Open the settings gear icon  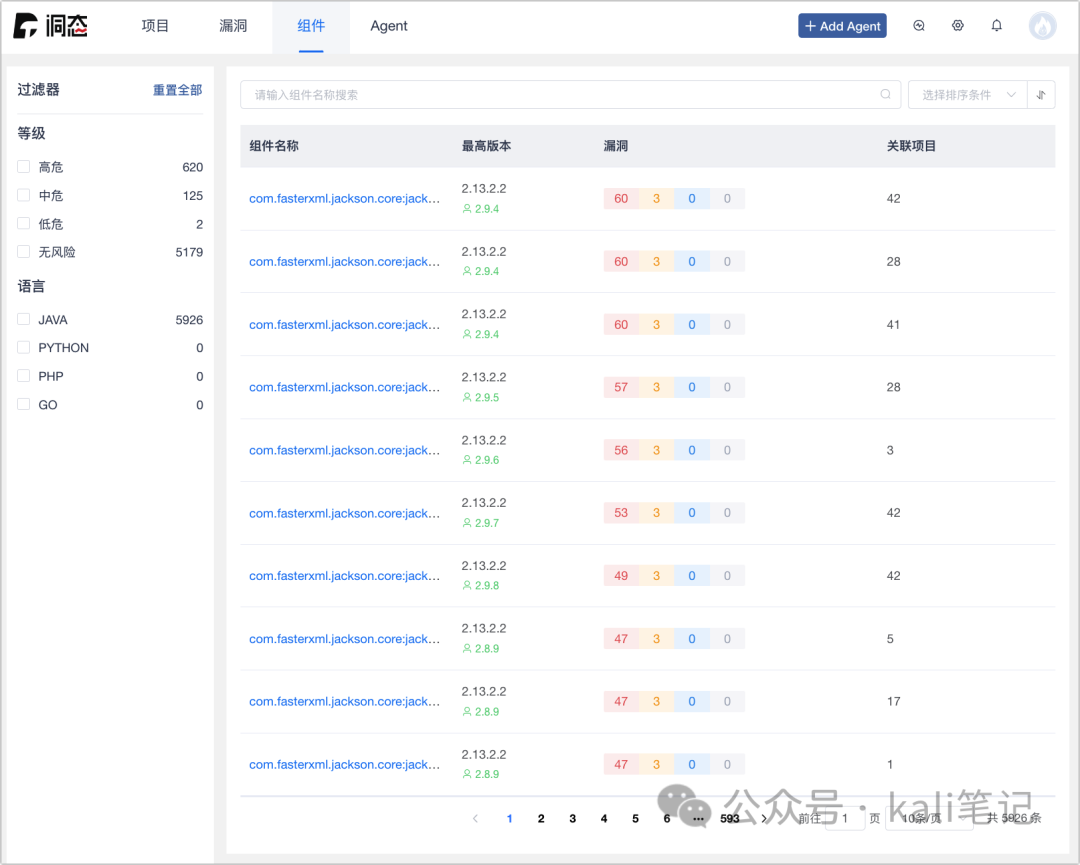[957, 25]
